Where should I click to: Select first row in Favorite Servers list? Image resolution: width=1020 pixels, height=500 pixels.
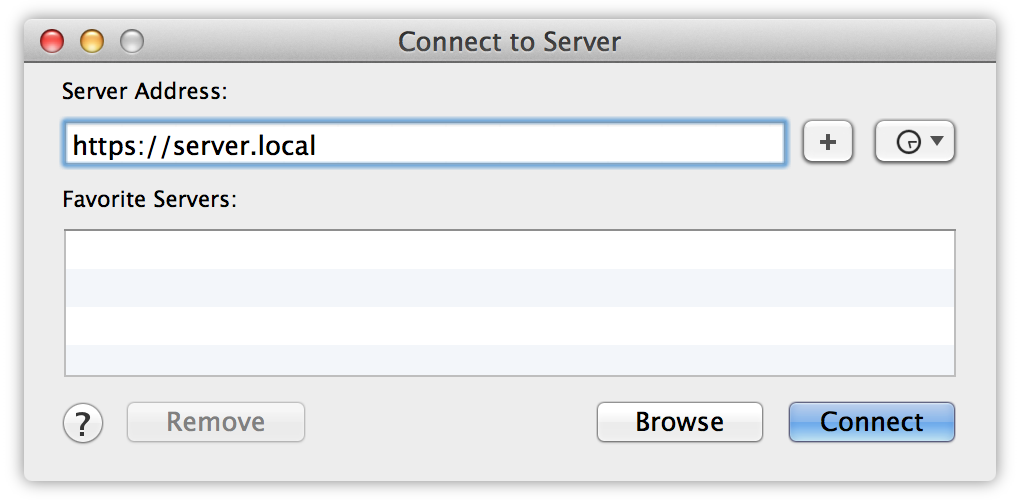point(510,250)
